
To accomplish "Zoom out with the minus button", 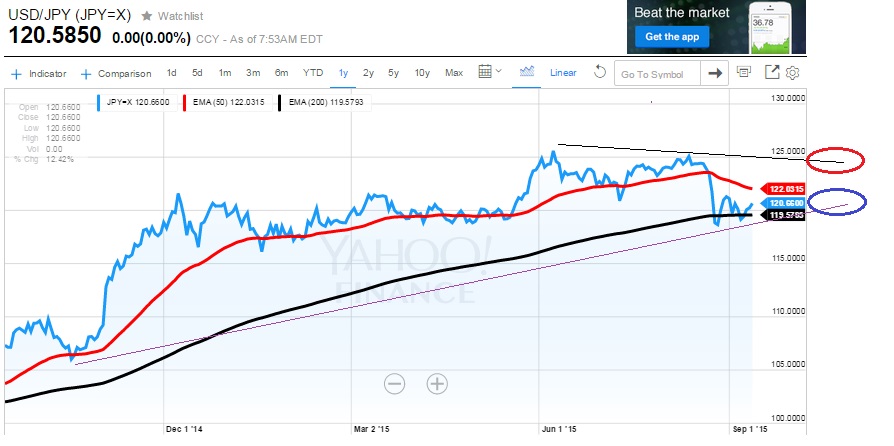I will point(394,382).
